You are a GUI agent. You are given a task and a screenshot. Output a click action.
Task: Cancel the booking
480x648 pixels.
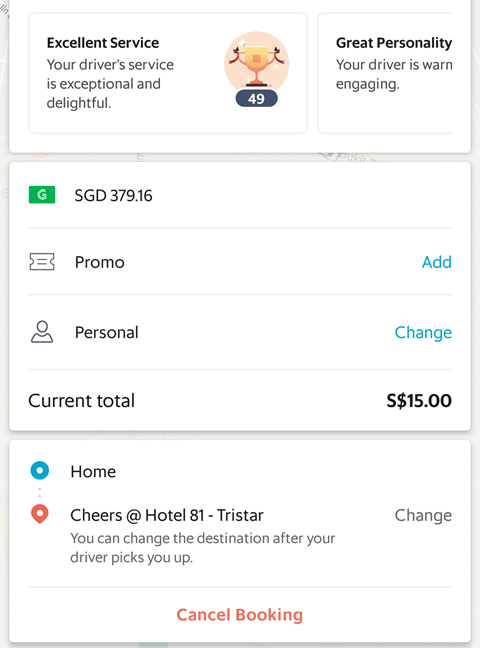(240, 615)
